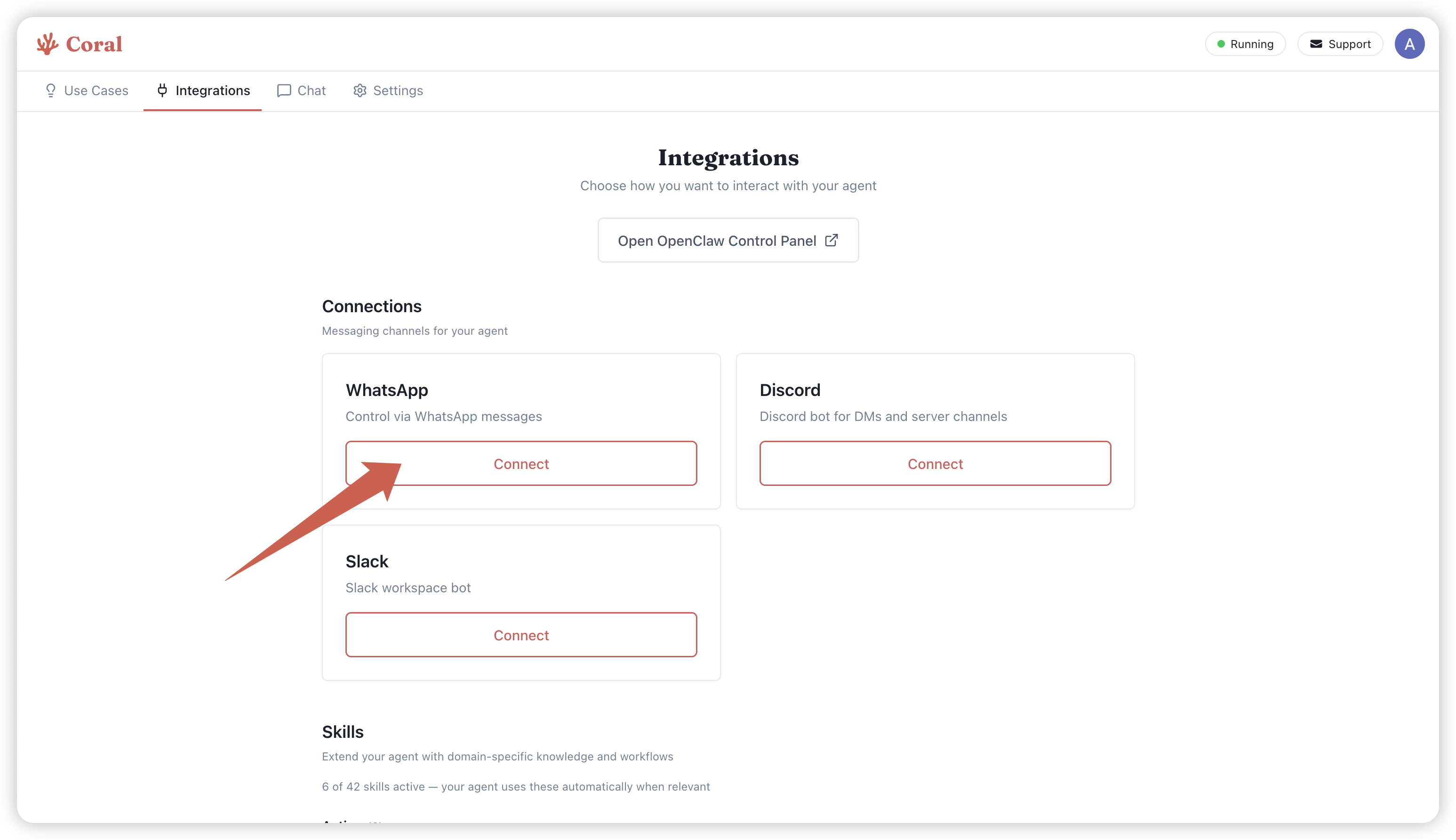Connect the Slack workspace bot
Screen dimensions: 1456x840
pos(521,635)
